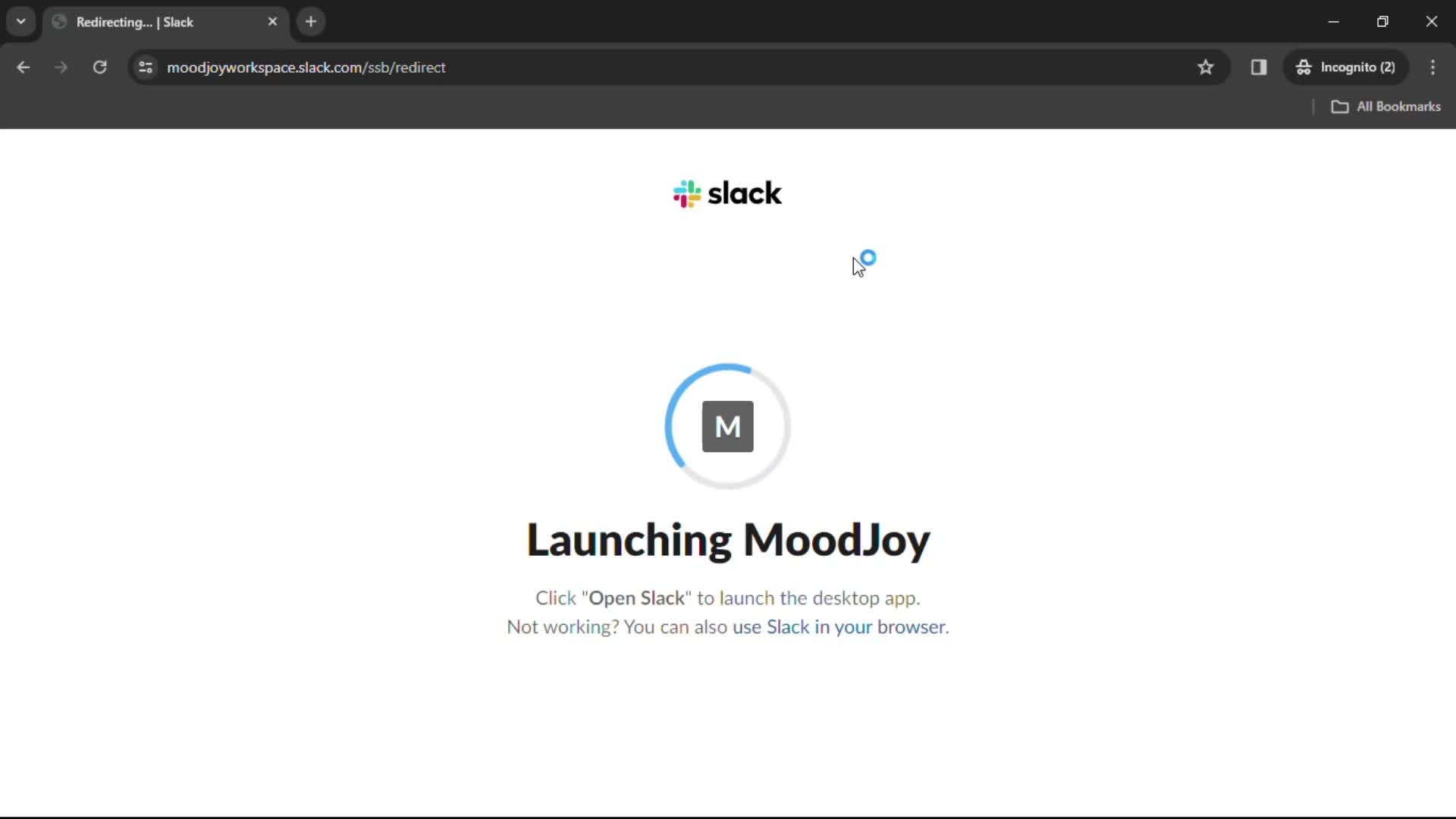
Task: Click the Slack logo icon
Action: (687, 193)
